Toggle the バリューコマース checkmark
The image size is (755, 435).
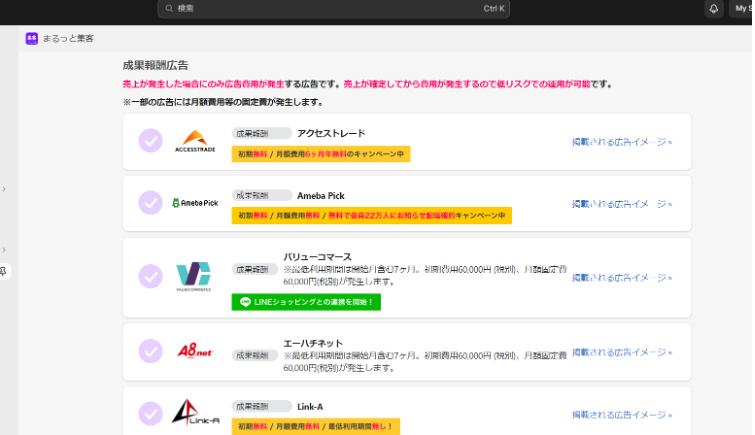[151, 277]
